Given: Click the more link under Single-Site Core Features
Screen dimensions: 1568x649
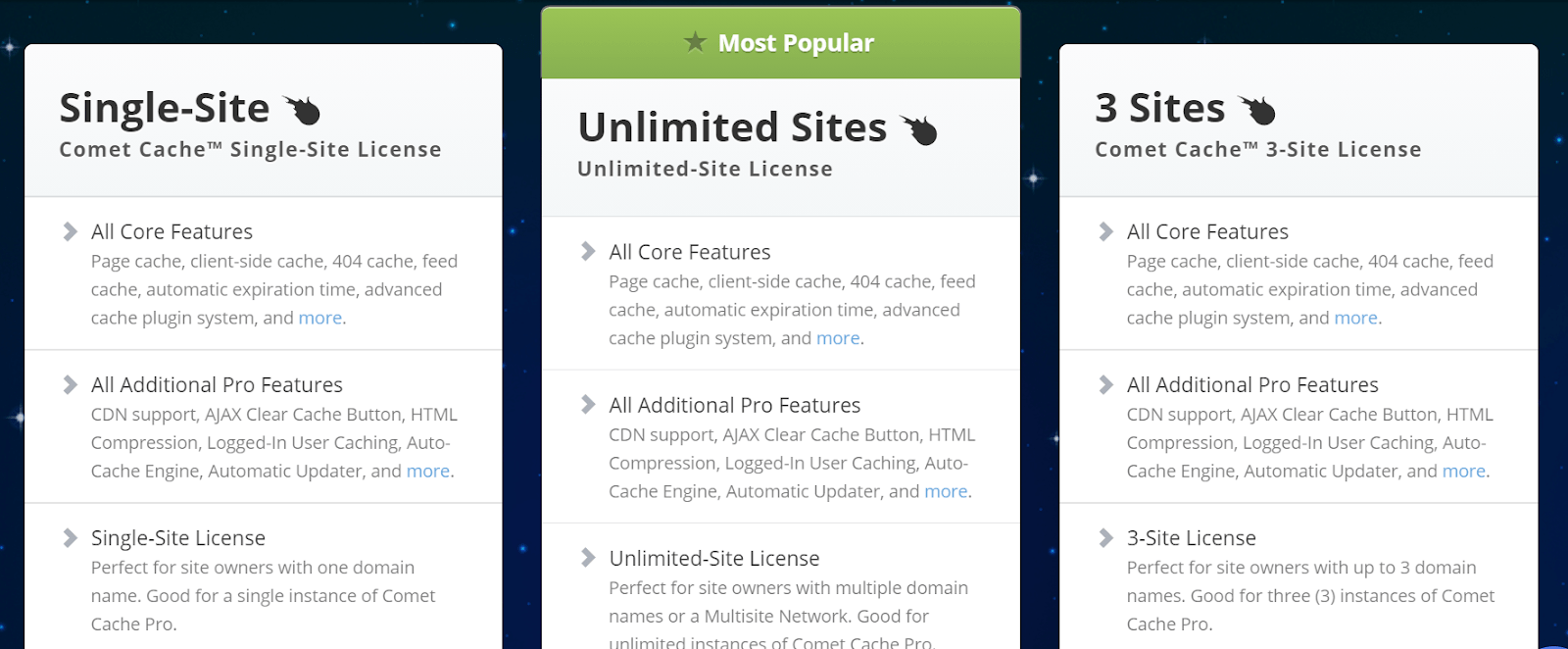Looking at the screenshot, I should (x=320, y=318).
